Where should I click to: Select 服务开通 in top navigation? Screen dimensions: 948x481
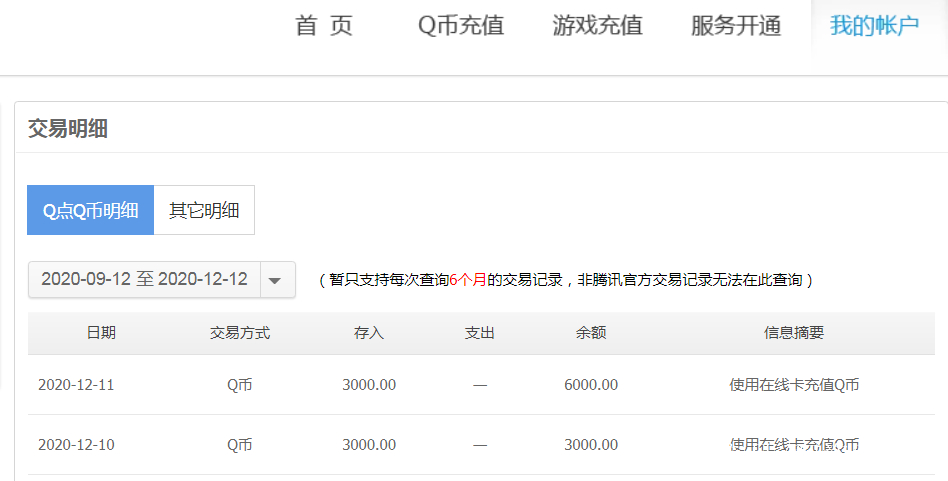(x=736, y=27)
